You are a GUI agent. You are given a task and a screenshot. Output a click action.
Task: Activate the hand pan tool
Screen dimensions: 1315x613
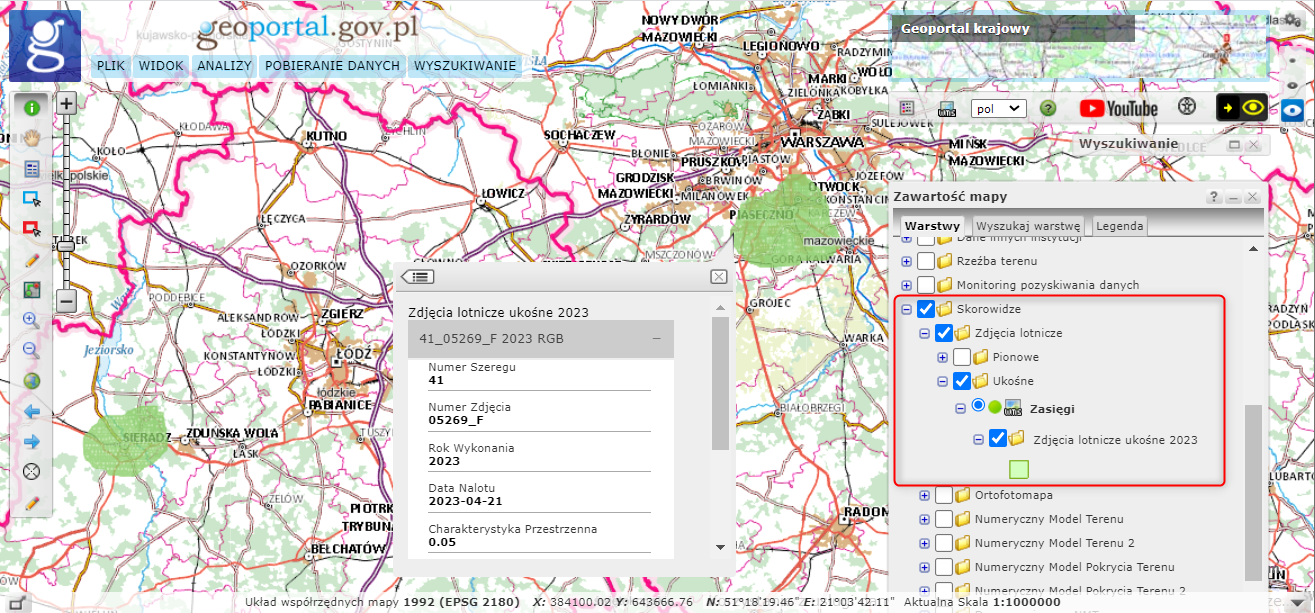[x=31, y=138]
